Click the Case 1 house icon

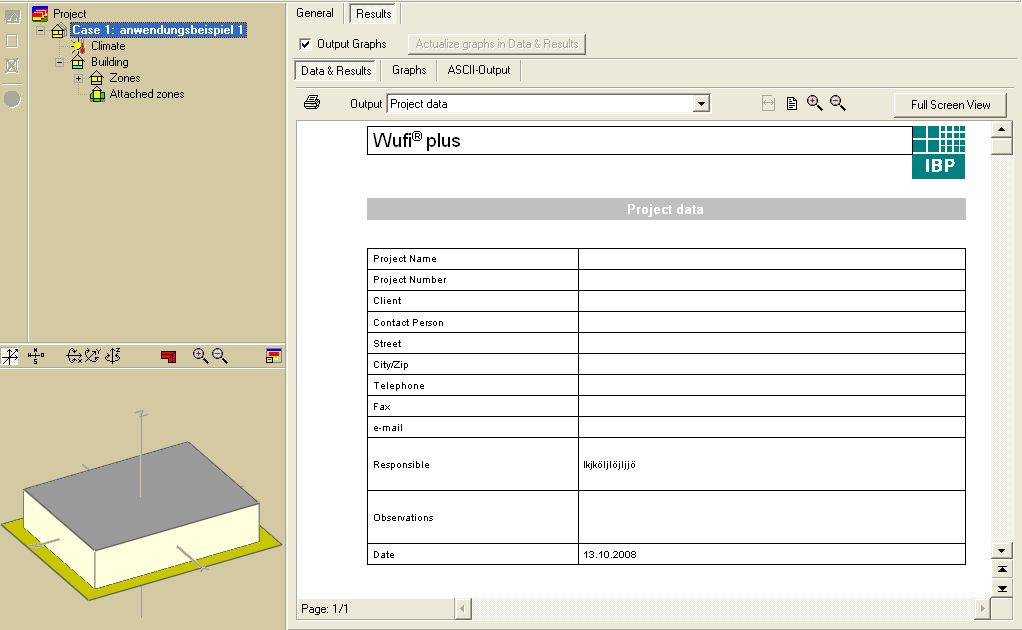(x=58, y=30)
